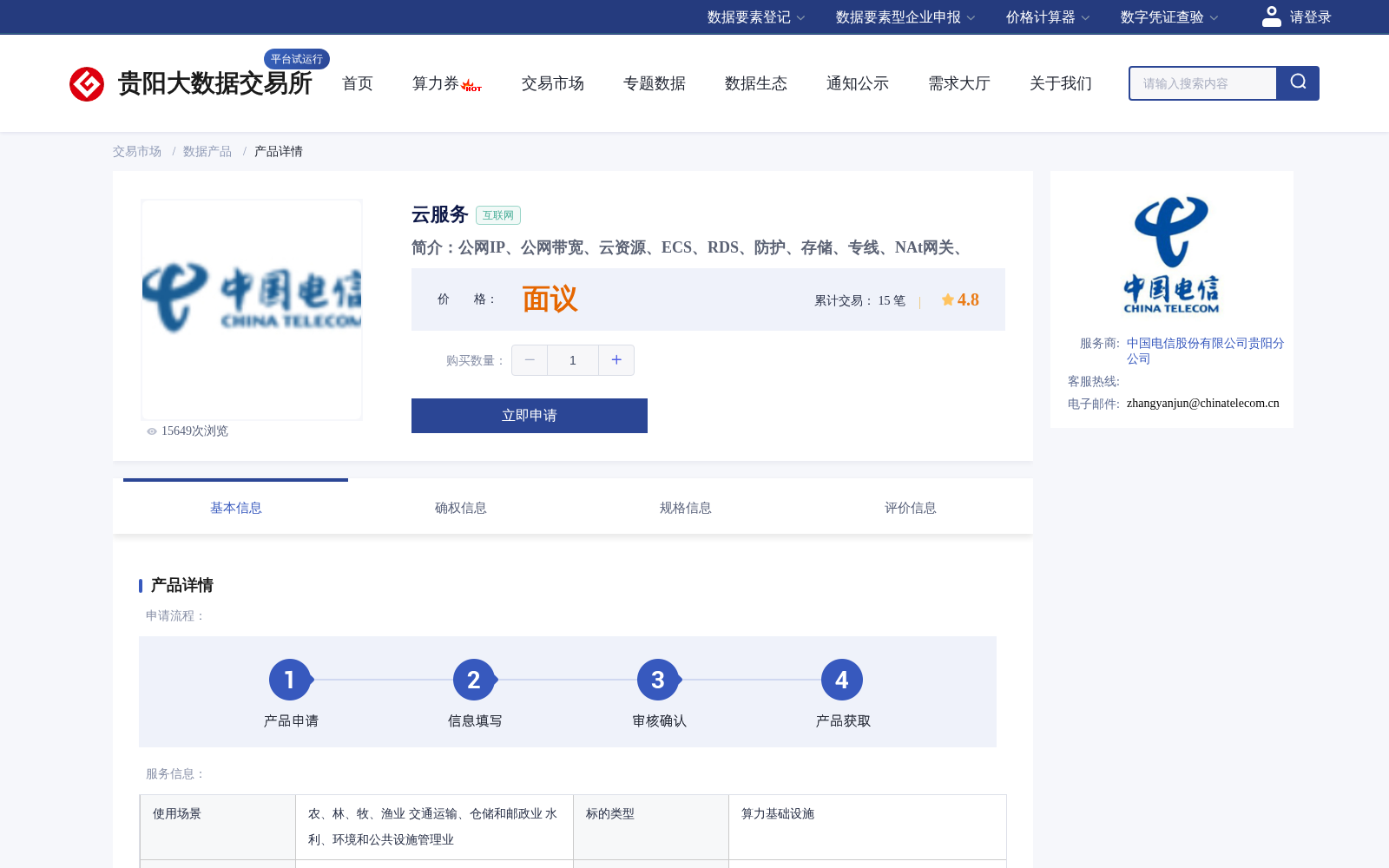Select the 基本信息 tab
1389x868 pixels.
coord(236,508)
